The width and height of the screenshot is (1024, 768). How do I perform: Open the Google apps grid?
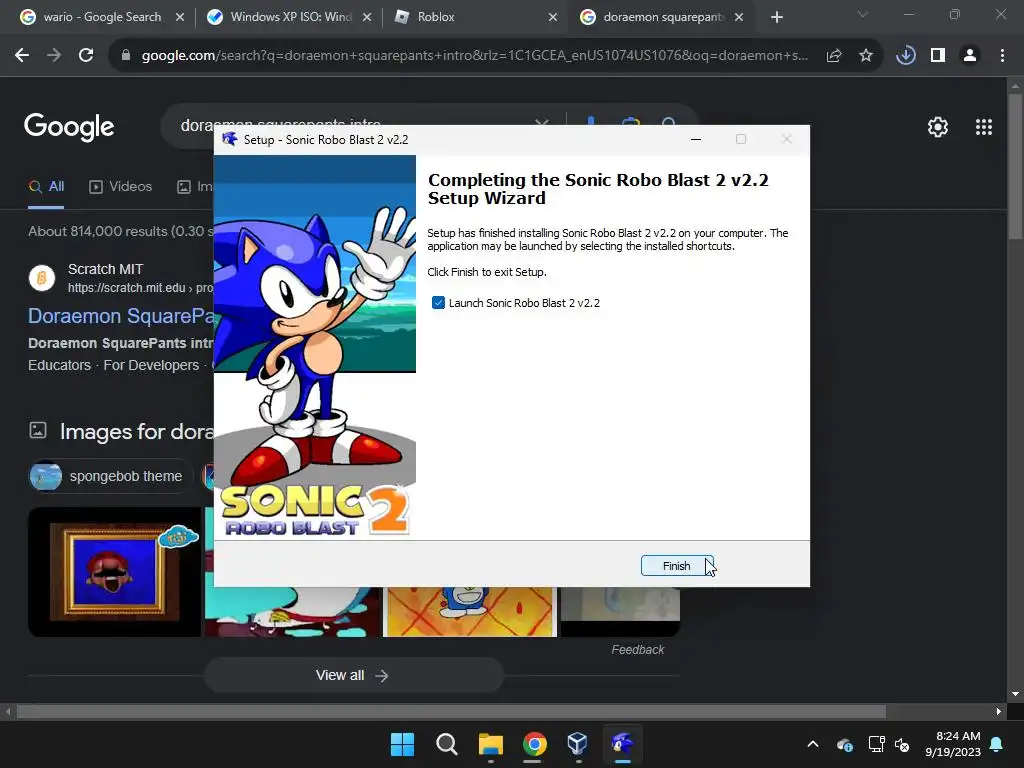[984, 127]
